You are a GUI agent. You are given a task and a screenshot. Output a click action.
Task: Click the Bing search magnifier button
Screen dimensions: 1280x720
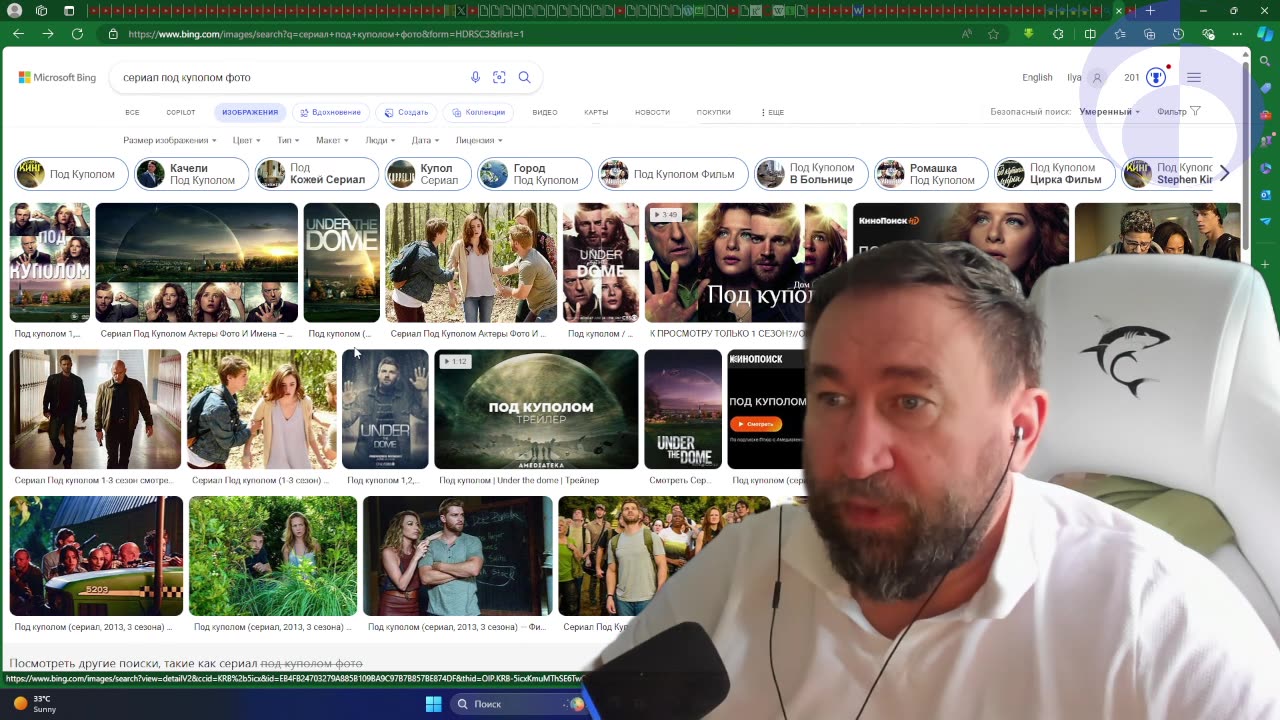coord(524,77)
